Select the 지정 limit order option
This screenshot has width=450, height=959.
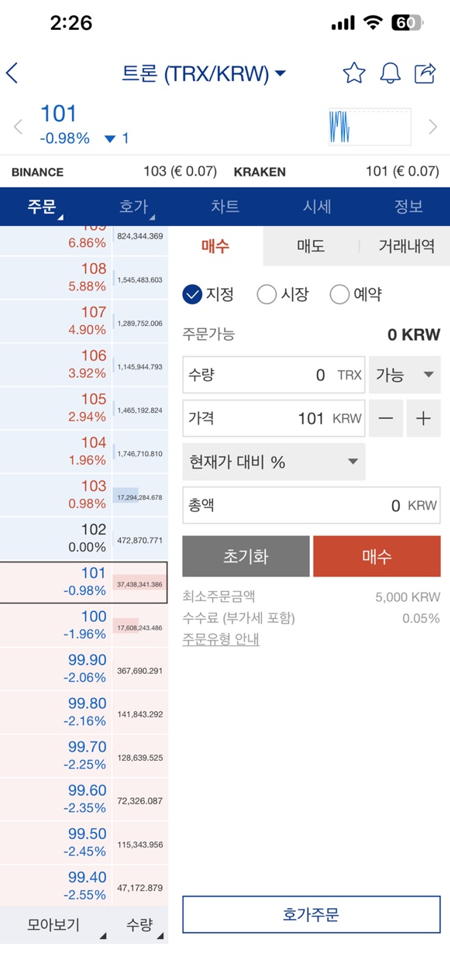point(208,295)
